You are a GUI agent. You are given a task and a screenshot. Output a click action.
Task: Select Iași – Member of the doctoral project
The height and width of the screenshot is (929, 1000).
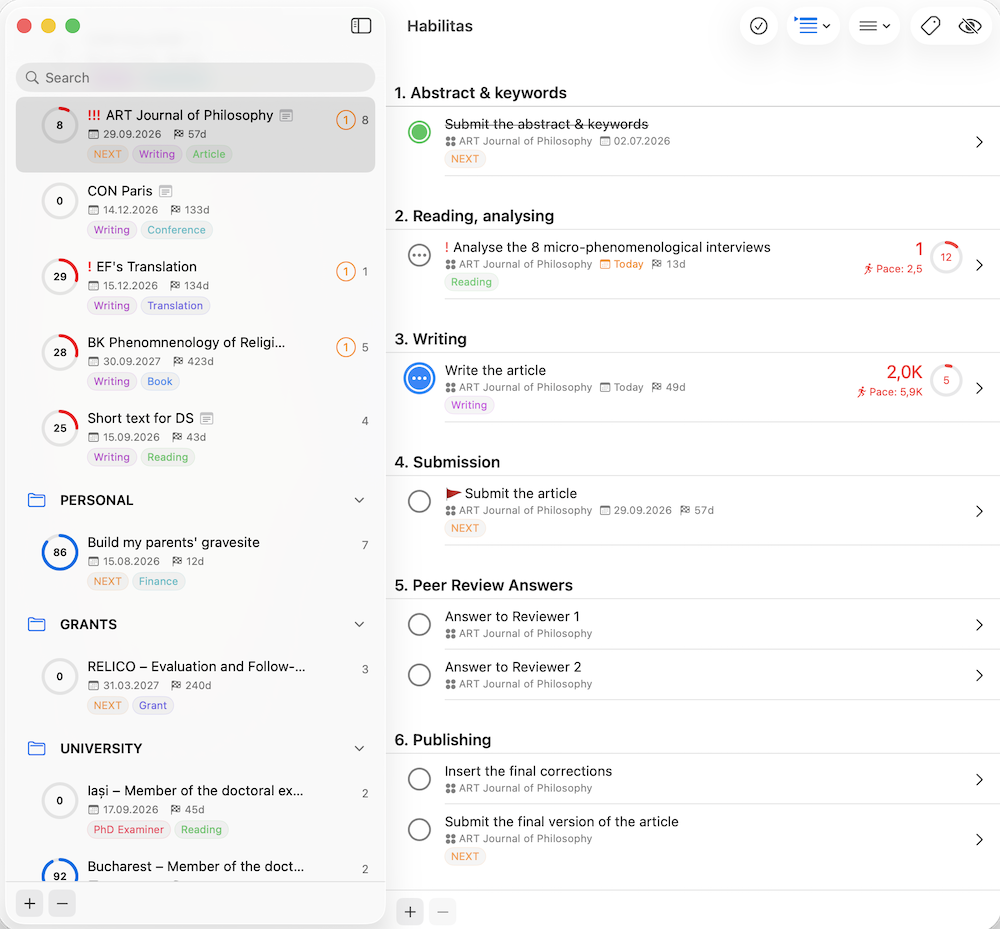(195, 810)
